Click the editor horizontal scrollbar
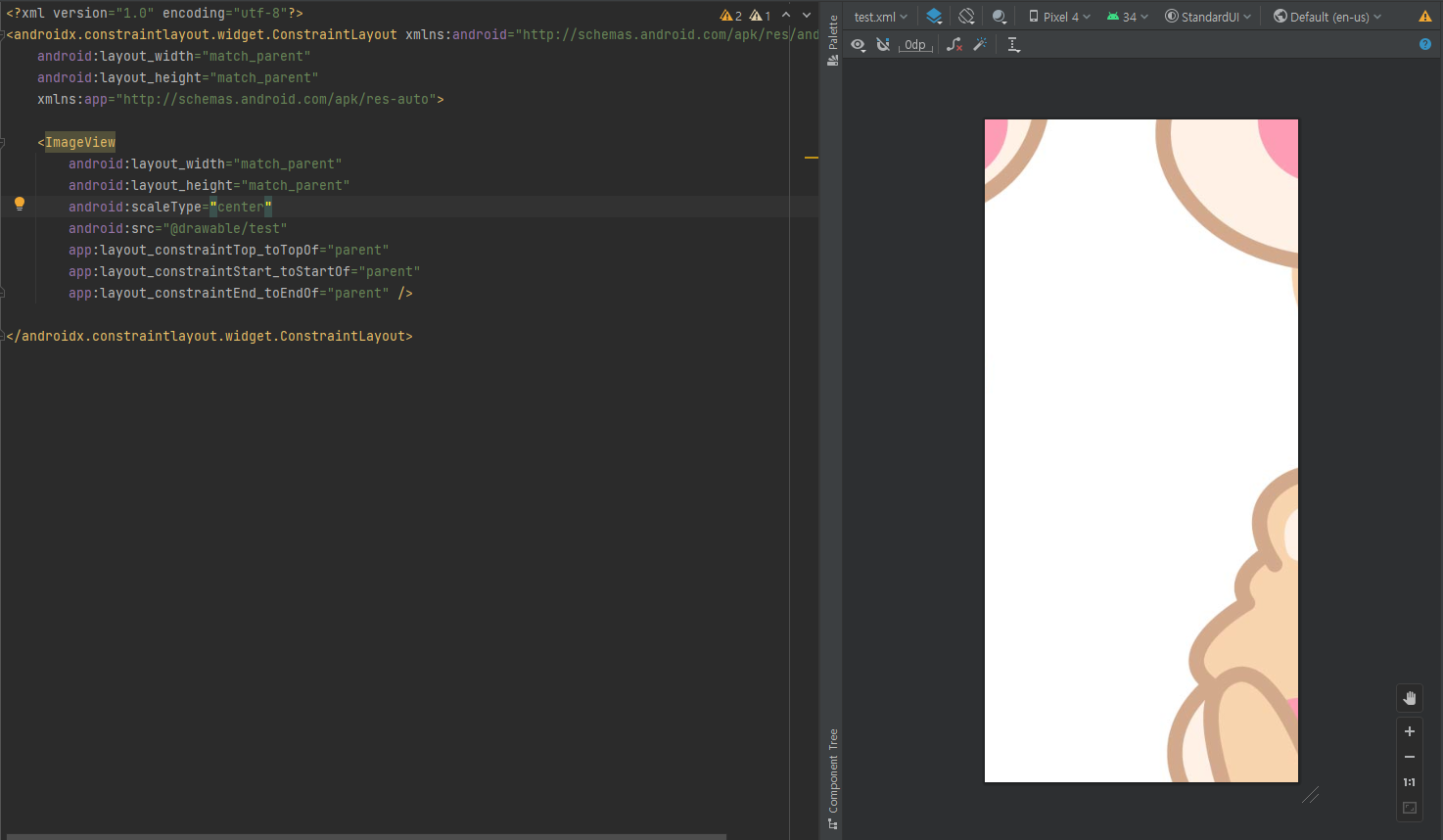Image resolution: width=1443 pixels, height=840 pixels. point(366,836)
